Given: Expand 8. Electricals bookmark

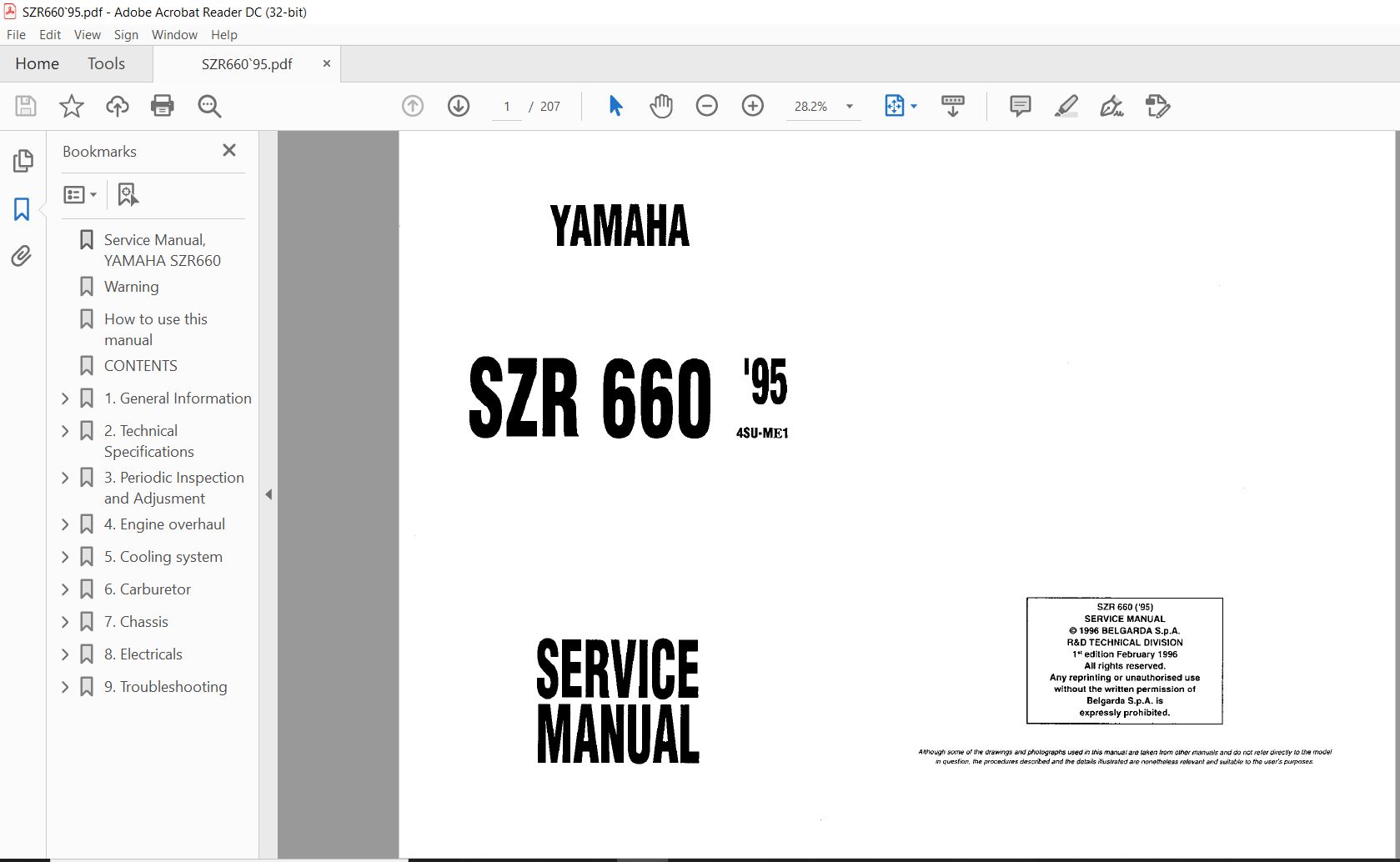Looking at the screenshot, I should coord(65,654).
